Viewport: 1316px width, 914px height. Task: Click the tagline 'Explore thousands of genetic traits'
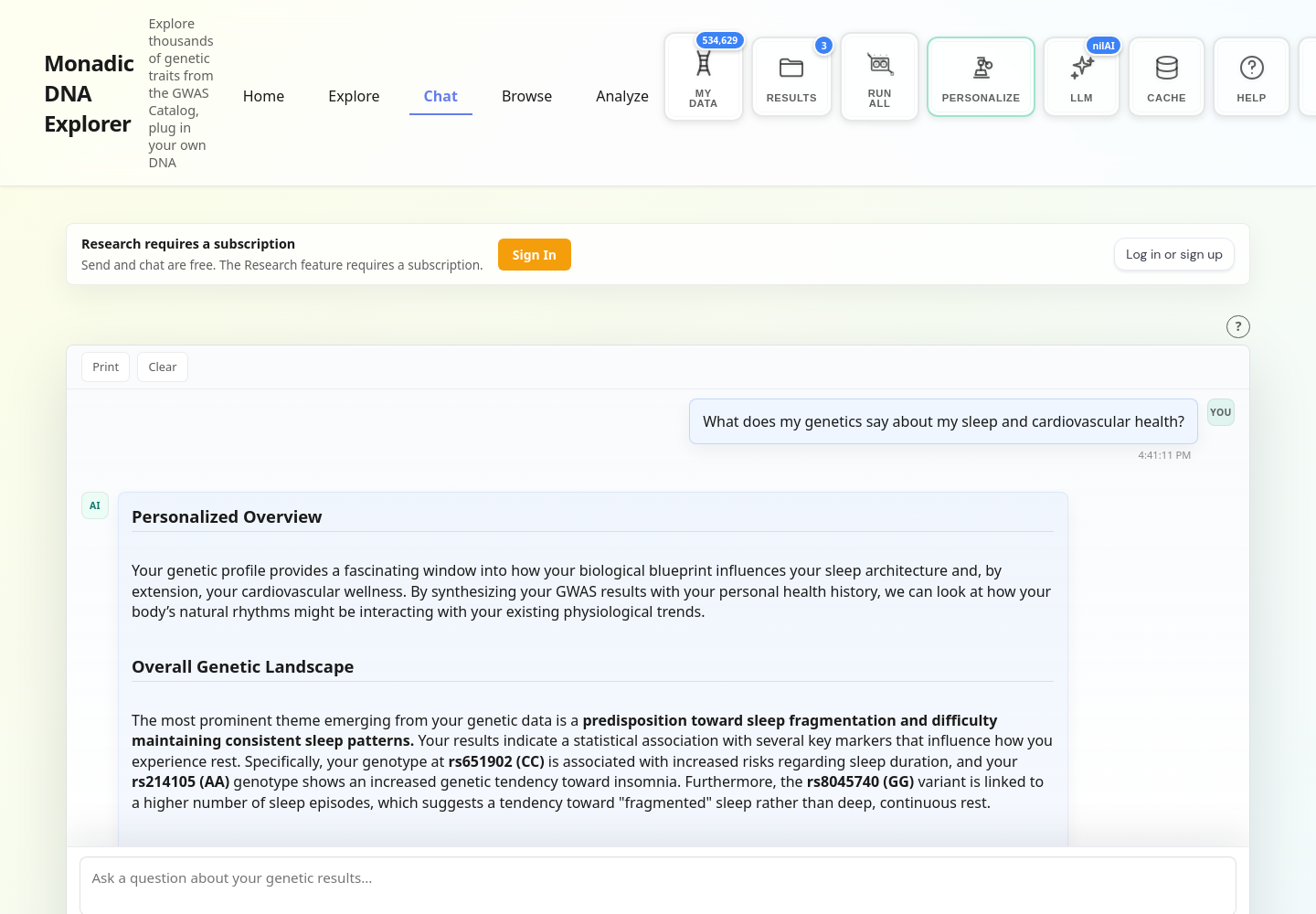181,93
